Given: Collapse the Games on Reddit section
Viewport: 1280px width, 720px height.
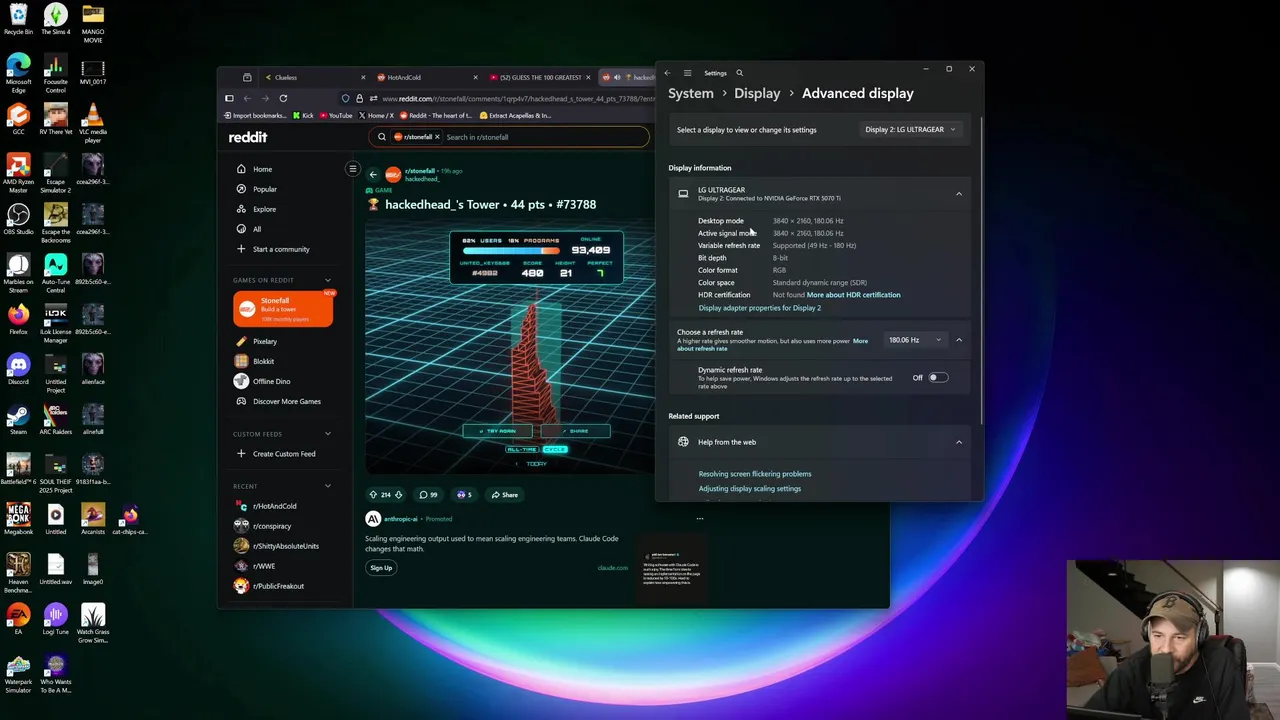Looking at the screenshot, I should pos(327,280).
